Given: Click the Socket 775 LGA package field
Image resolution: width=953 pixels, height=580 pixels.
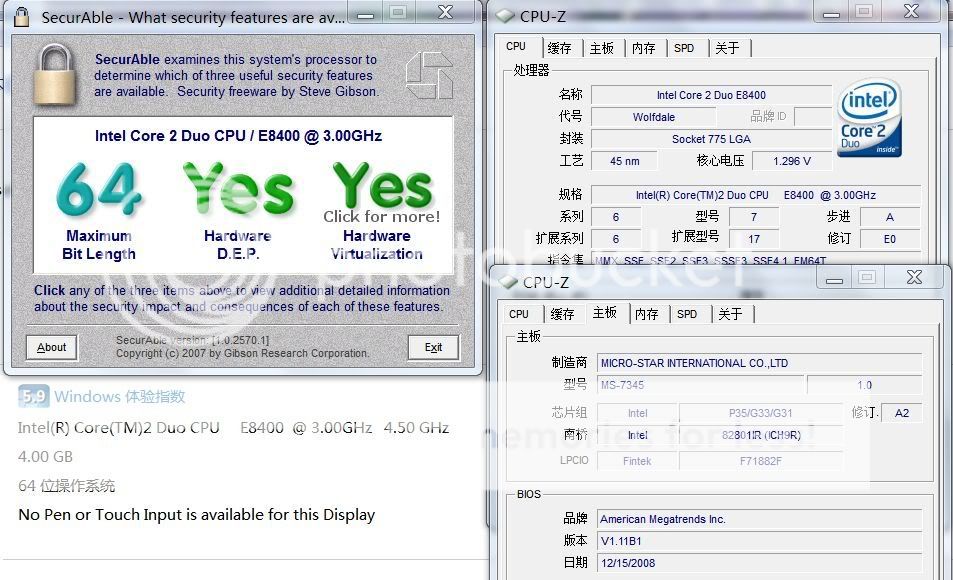Looking at the screenshot, I should click(711, 139).
